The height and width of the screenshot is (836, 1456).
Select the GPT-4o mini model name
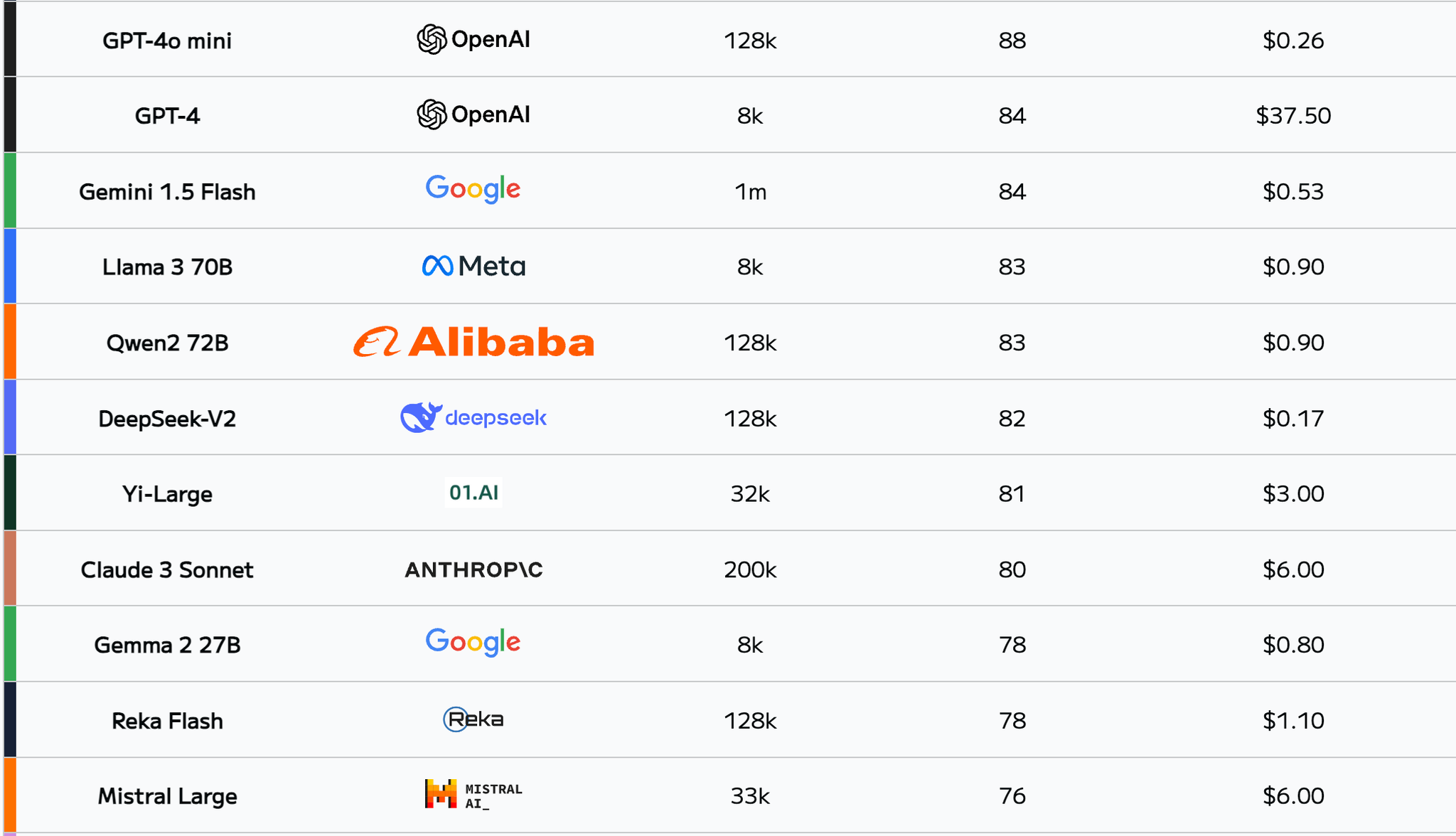click(x=167, y=41)
